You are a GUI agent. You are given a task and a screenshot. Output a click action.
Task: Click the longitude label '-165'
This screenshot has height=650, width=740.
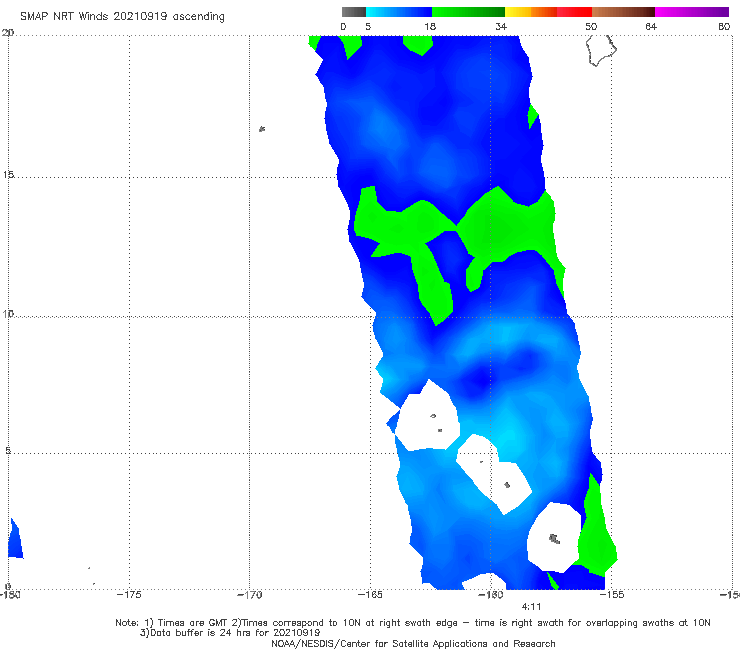(370, 595)
